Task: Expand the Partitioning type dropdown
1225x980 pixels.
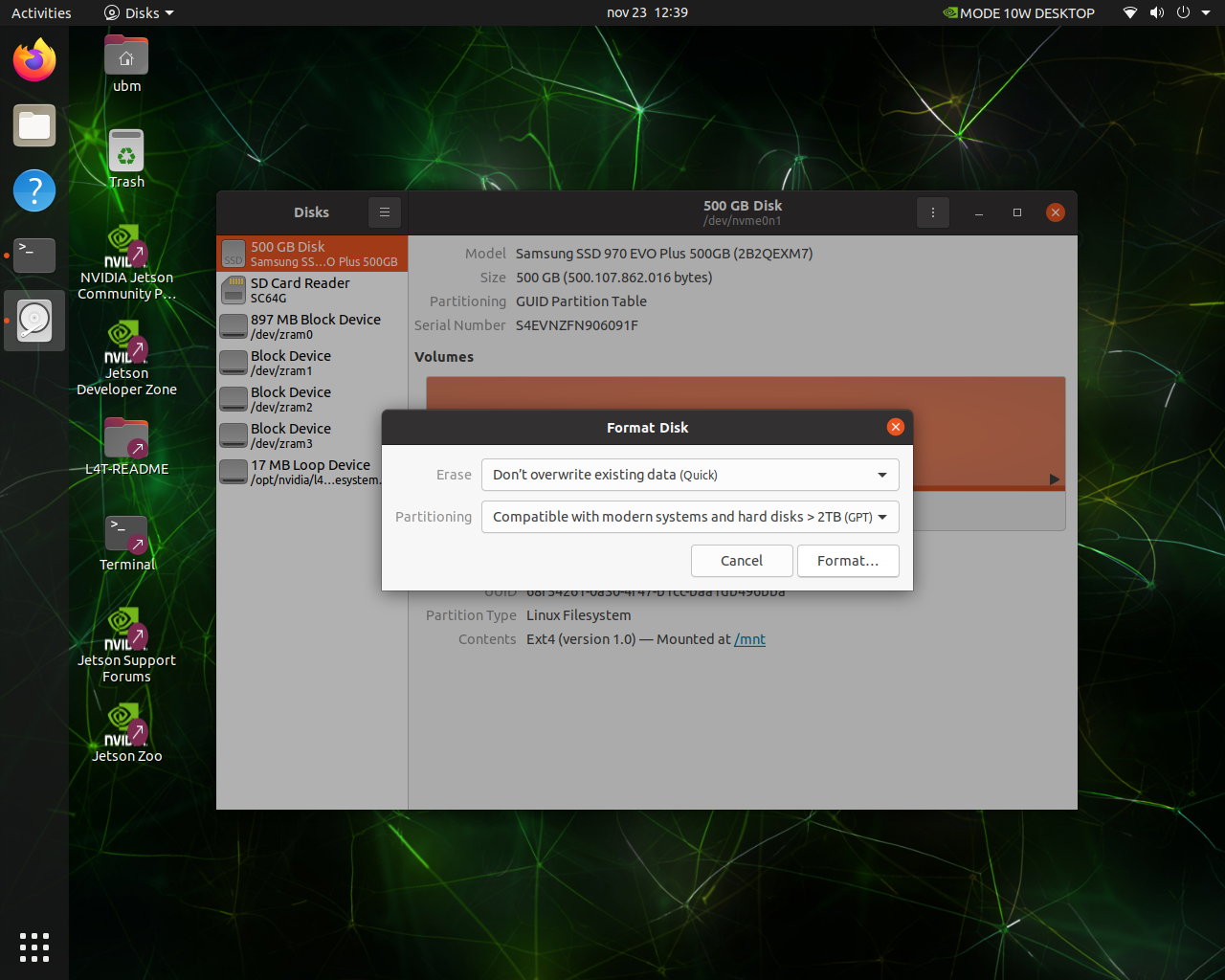Action: coord(690,517)
